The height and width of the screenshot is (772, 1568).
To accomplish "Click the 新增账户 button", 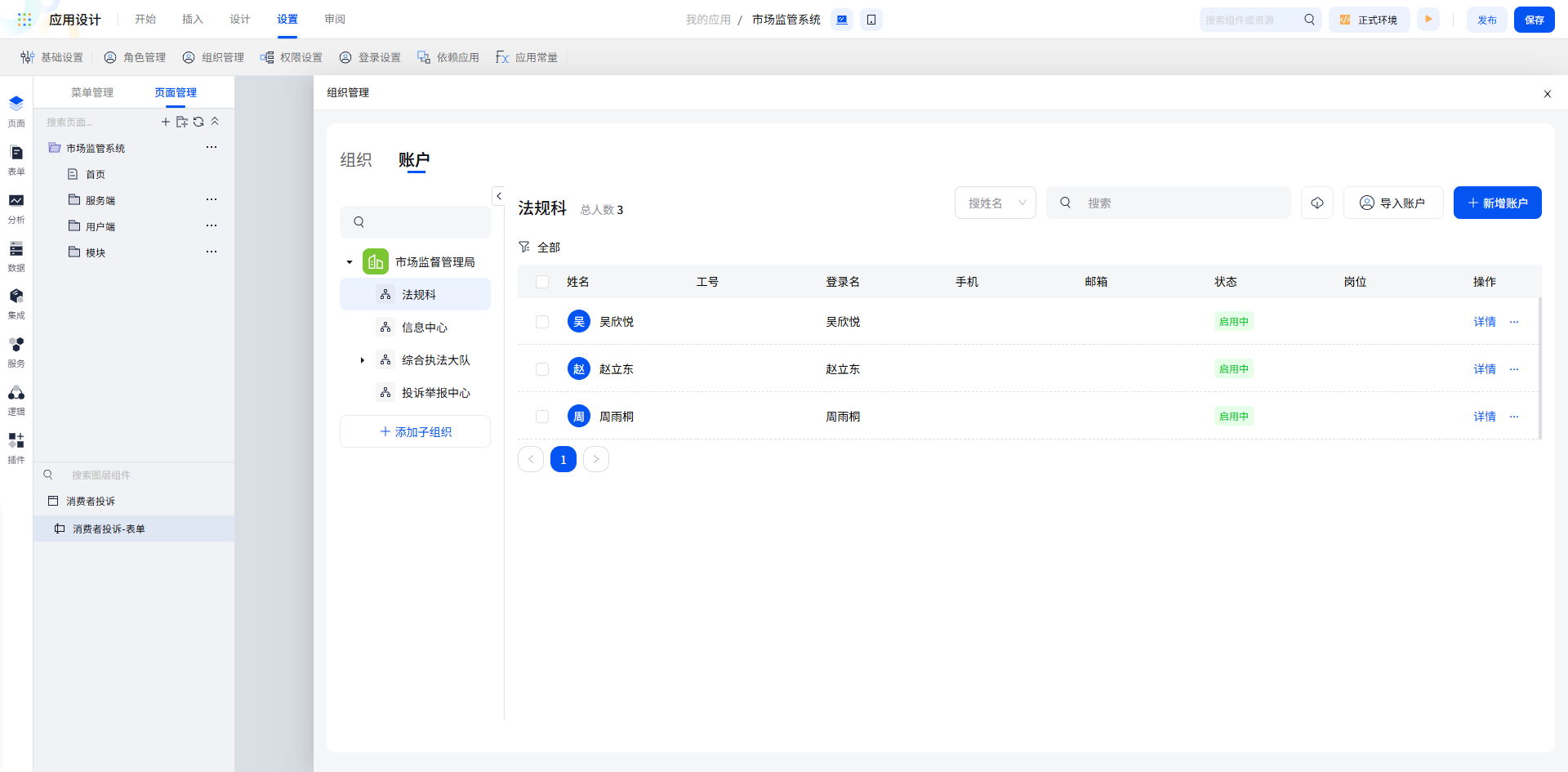I will [1497, 203].
